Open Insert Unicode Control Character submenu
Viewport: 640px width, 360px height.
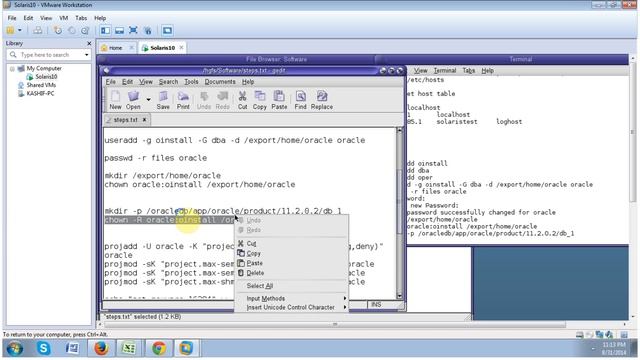tap(291, 307)
